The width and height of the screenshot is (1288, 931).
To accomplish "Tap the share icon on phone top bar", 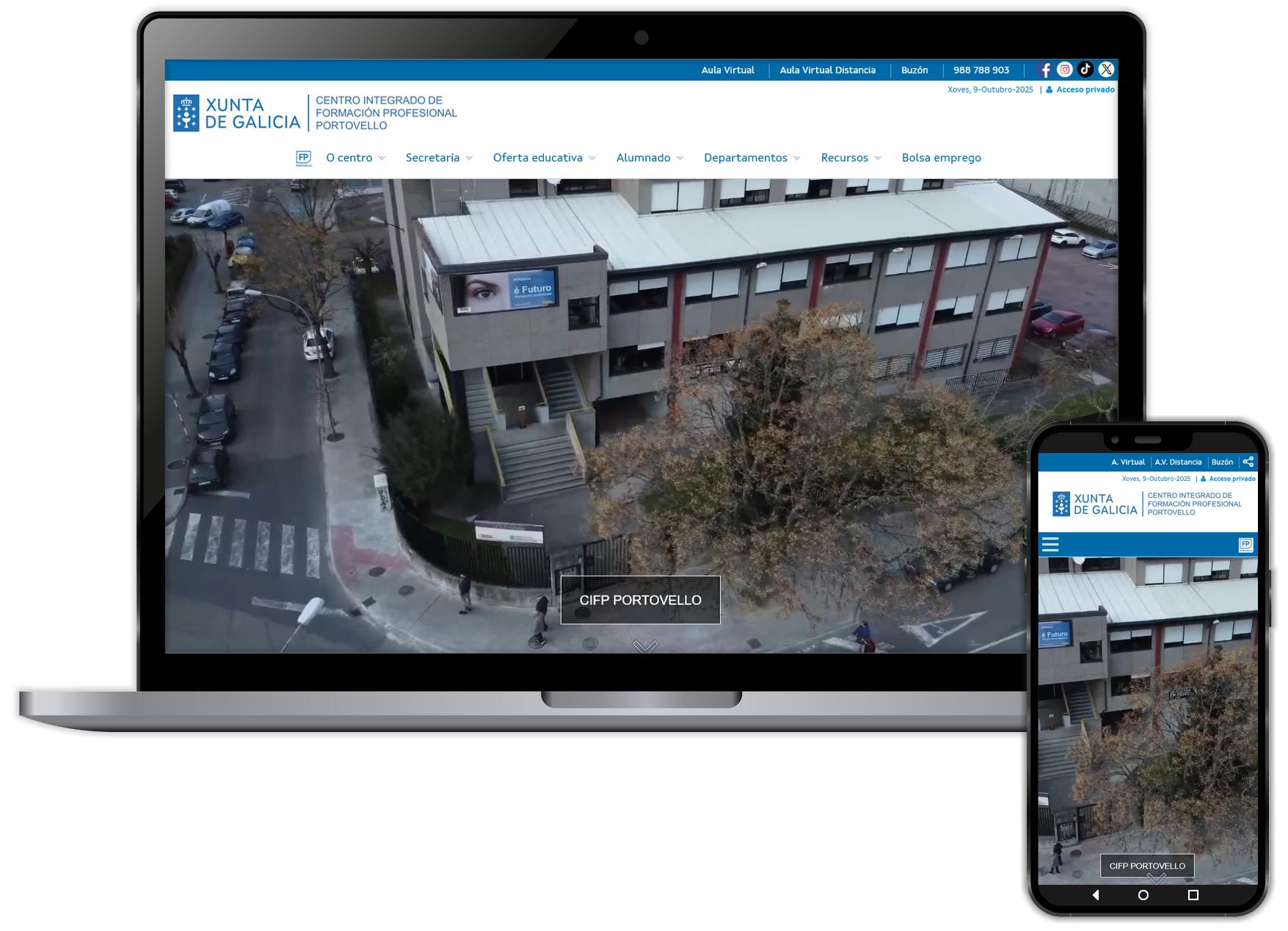I will click(1248, 462).
